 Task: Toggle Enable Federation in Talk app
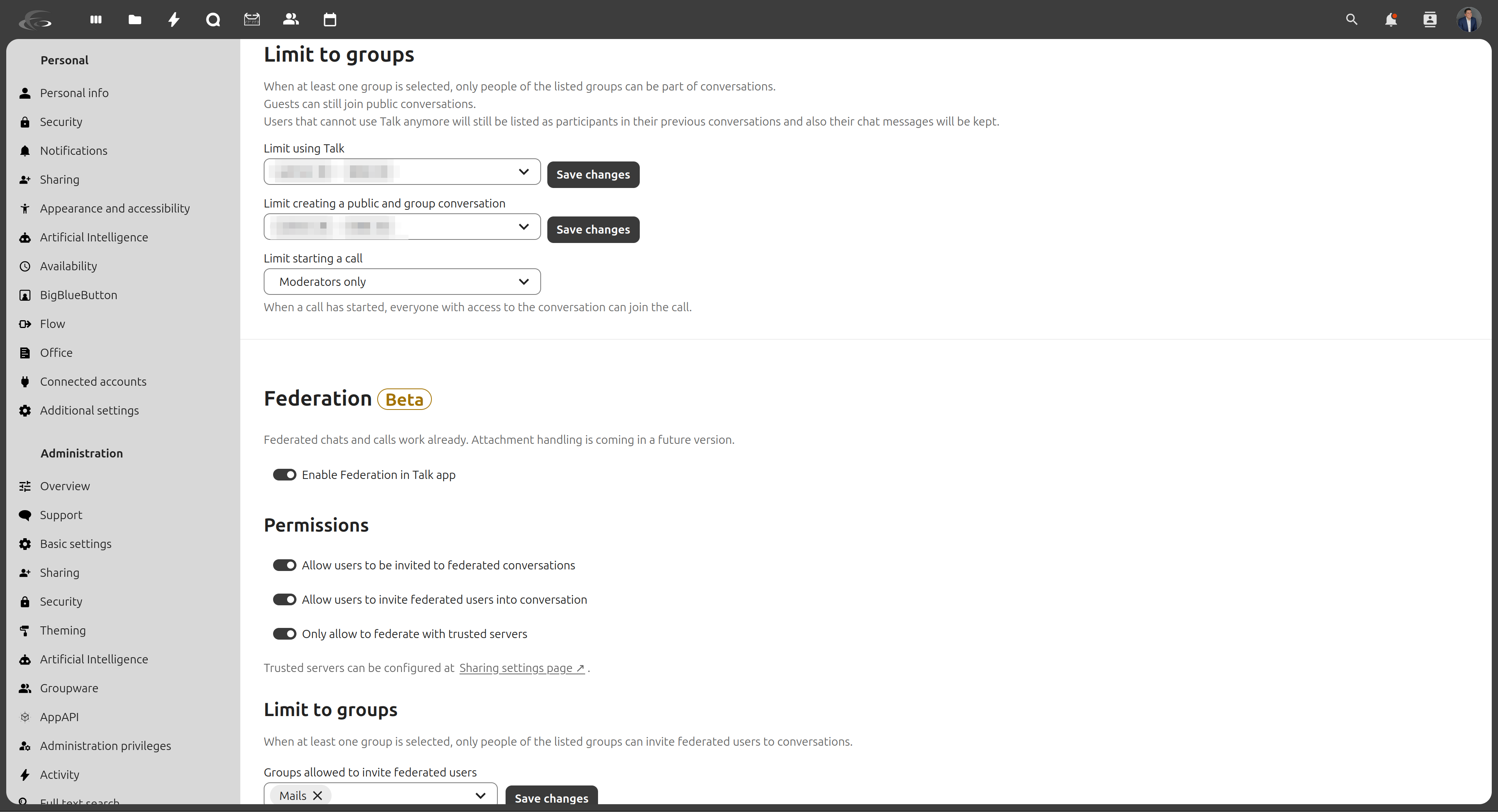284,475
